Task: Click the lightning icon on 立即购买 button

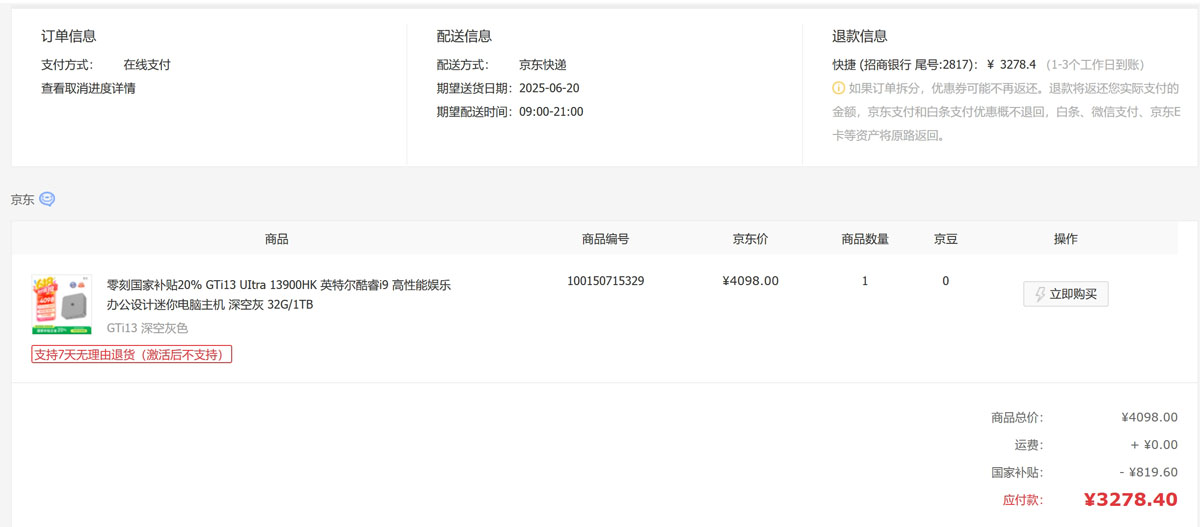Action: [x=1040, y=294]
